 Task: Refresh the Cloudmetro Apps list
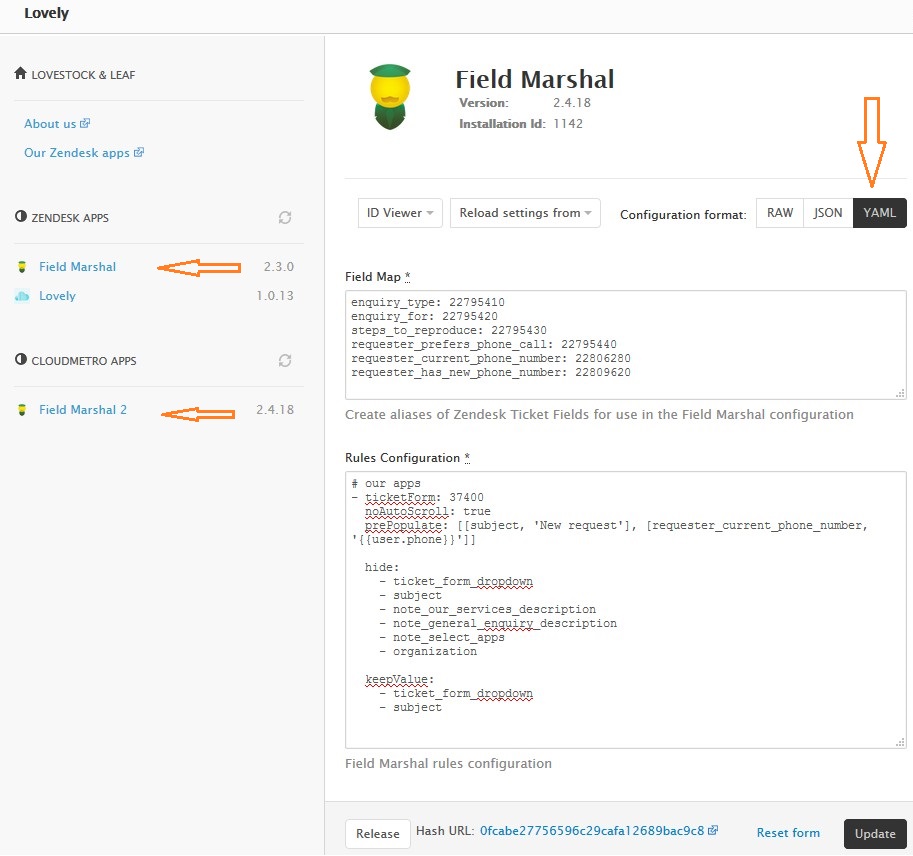[285, 360]
